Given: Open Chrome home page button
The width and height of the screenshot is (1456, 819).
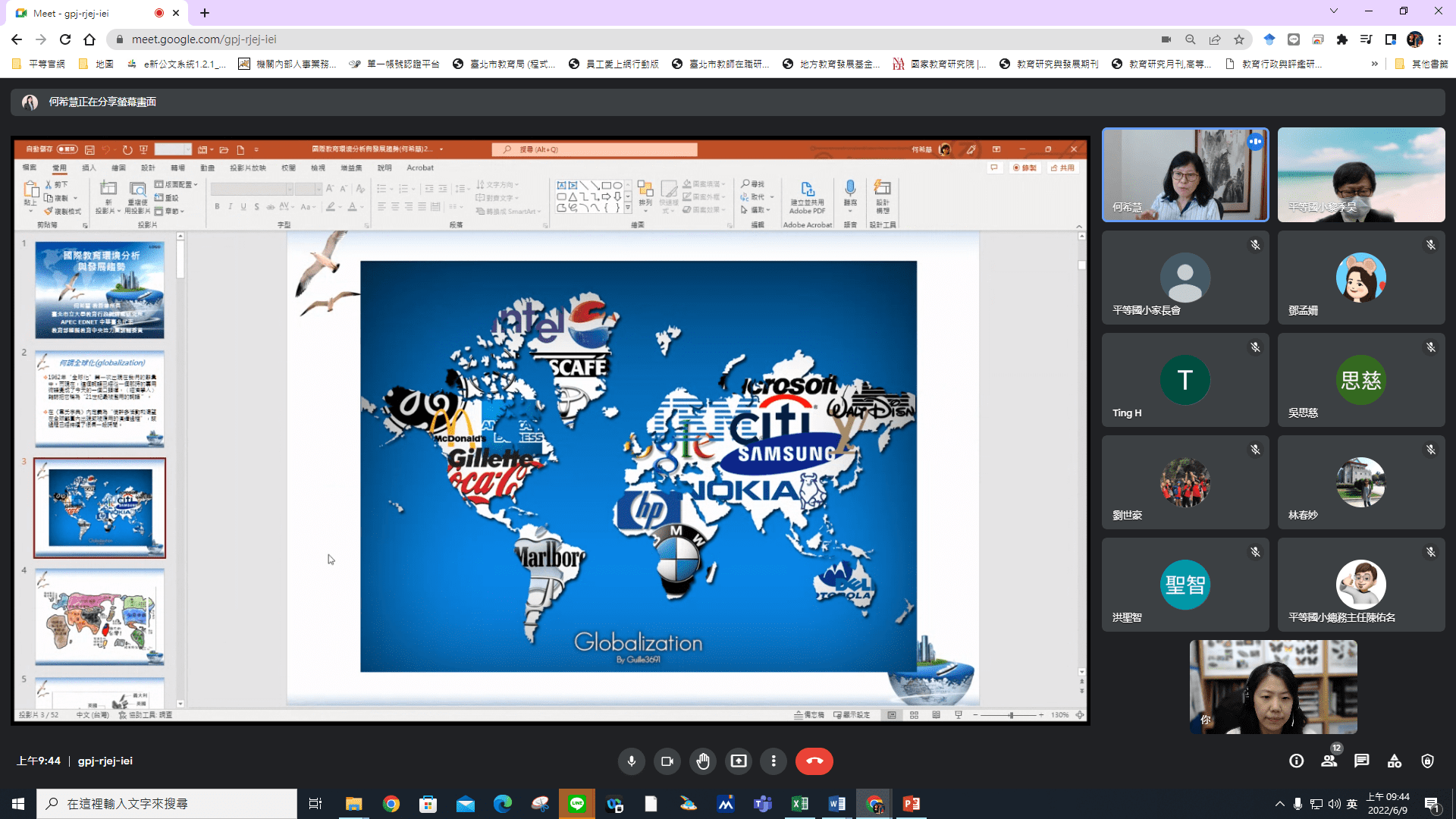Looking at the screenshot, I should click(89, 39).
